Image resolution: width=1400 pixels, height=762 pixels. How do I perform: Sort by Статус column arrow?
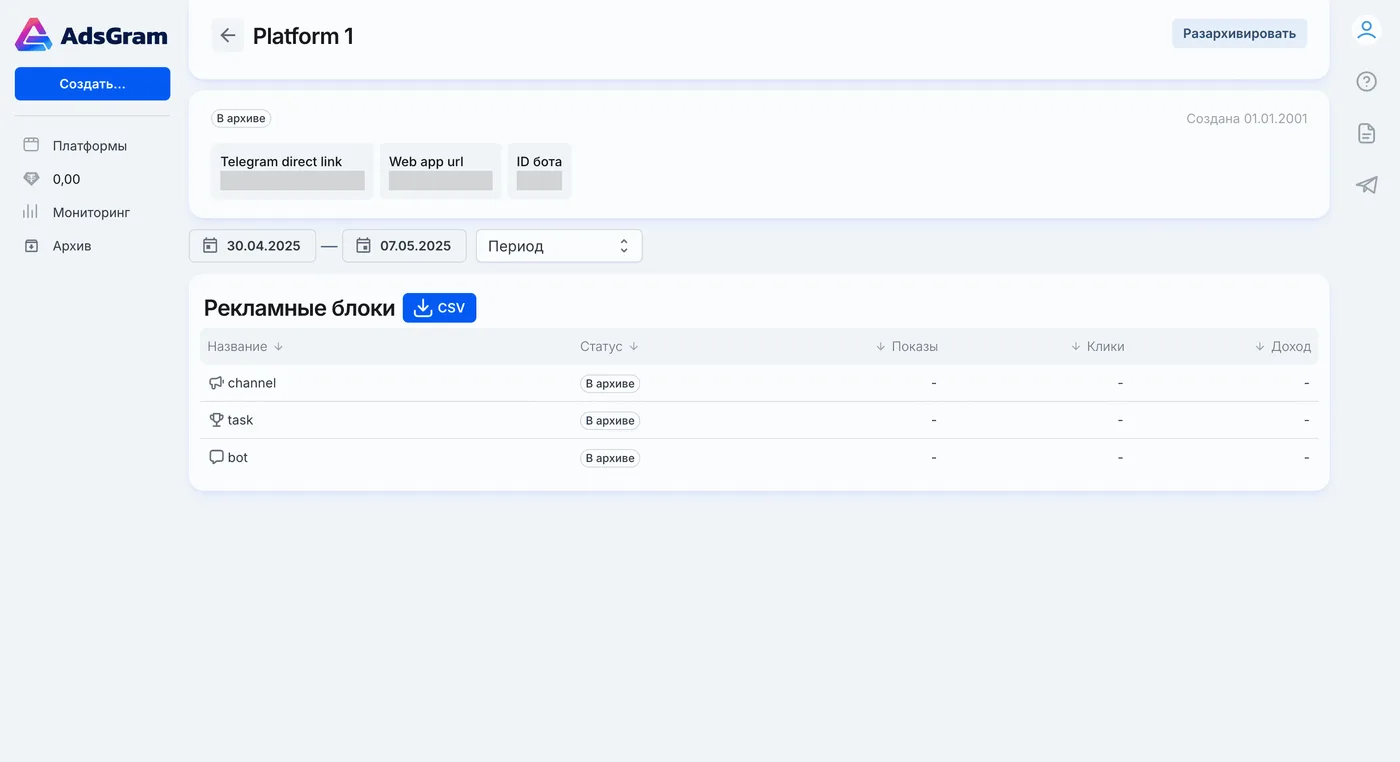[634, 347]
